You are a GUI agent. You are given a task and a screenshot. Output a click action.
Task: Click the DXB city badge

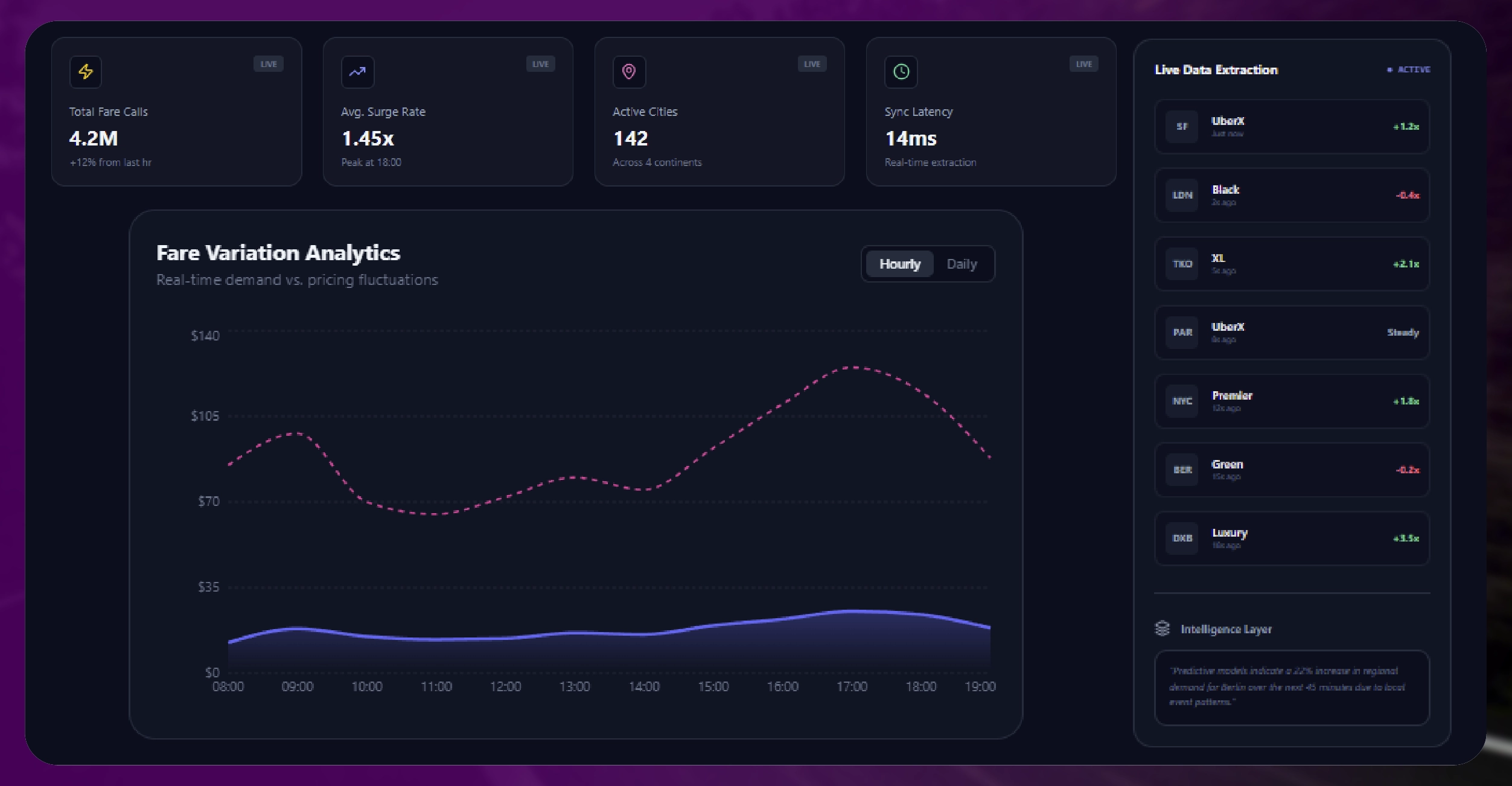[x=1182, y=538]
